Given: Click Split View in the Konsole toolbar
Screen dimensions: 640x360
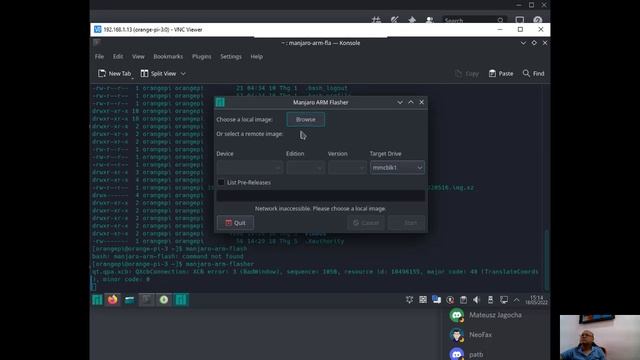Looking at the screenshot, I should (158, 73).
